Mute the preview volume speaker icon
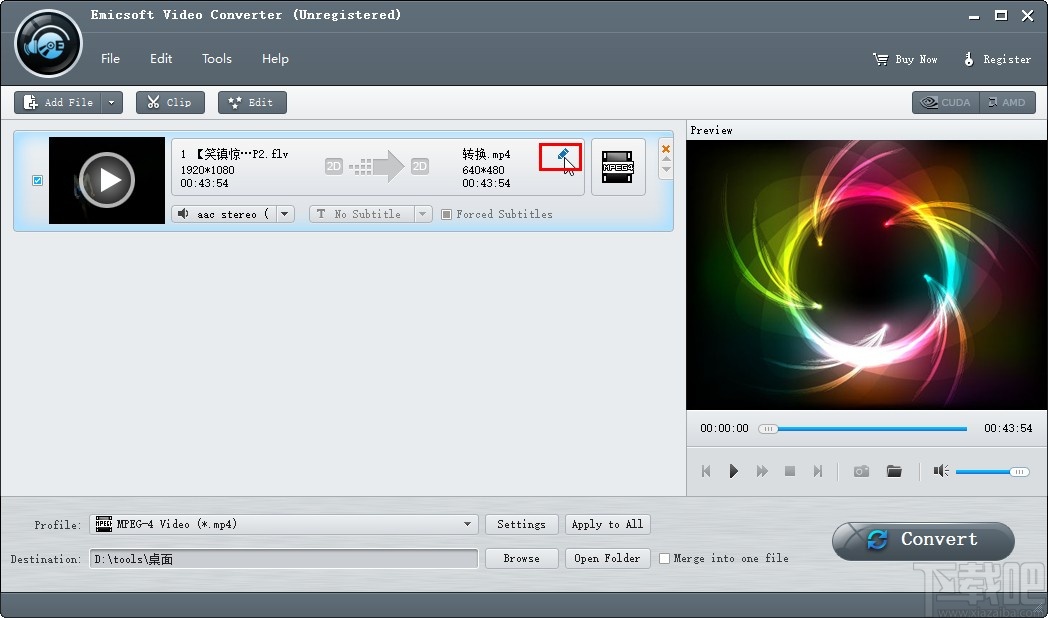1048x618 pixels. pyautogui.click(x=941, y=471)
